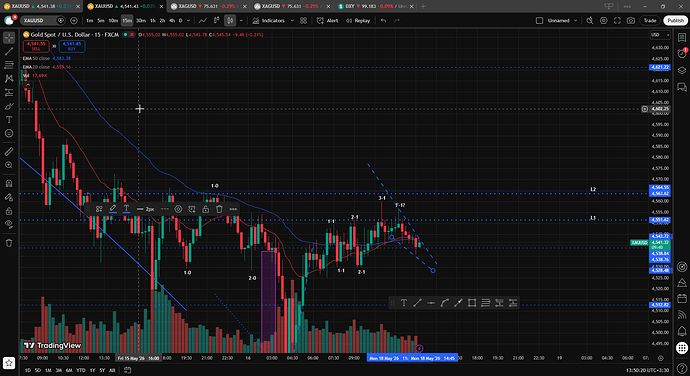The height and width of the screenshot is (376, 690).
Task: Take a chart snapshot with camera icon
Action: click(631, 21)
